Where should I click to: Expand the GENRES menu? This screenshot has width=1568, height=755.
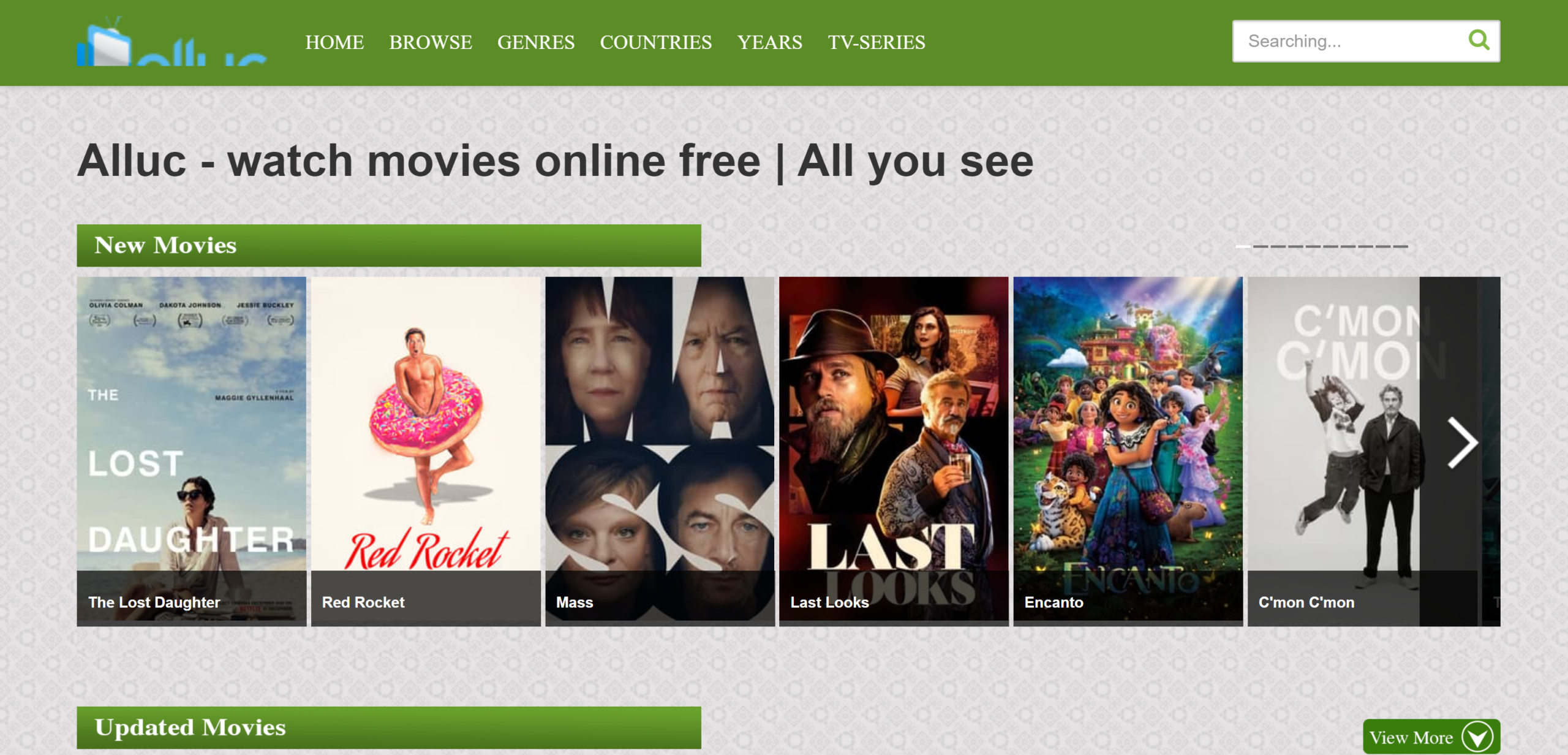[x=536, y=42]
